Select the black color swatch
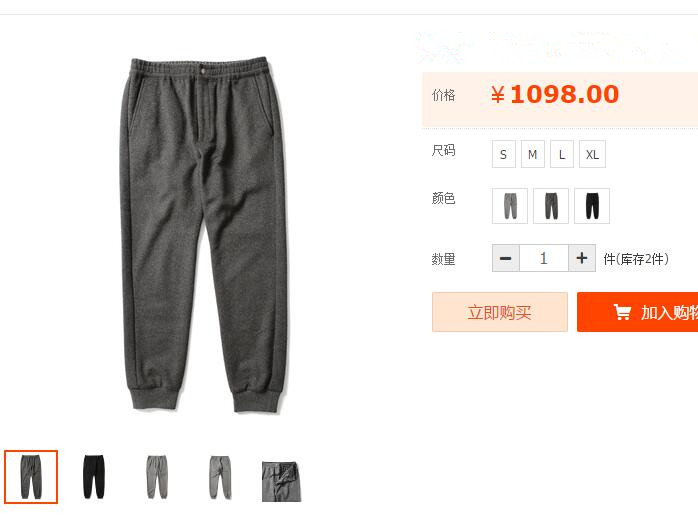The image size is (698, 519). [x=592, y=206]
